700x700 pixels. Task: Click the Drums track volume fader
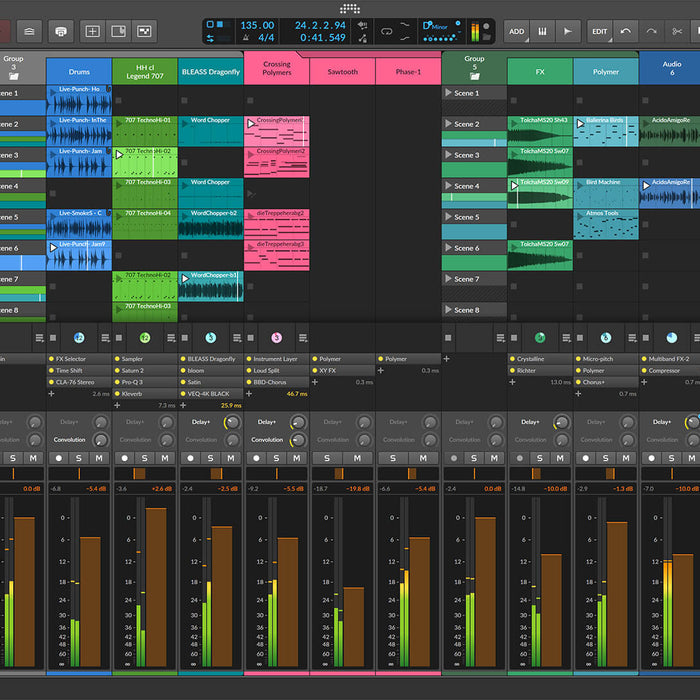[90, 602]
